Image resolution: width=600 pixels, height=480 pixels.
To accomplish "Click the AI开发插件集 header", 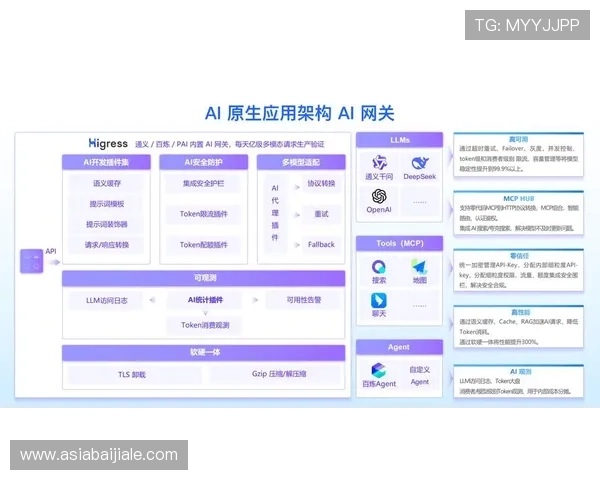I will pyautogui.click(x=106, y=162).
